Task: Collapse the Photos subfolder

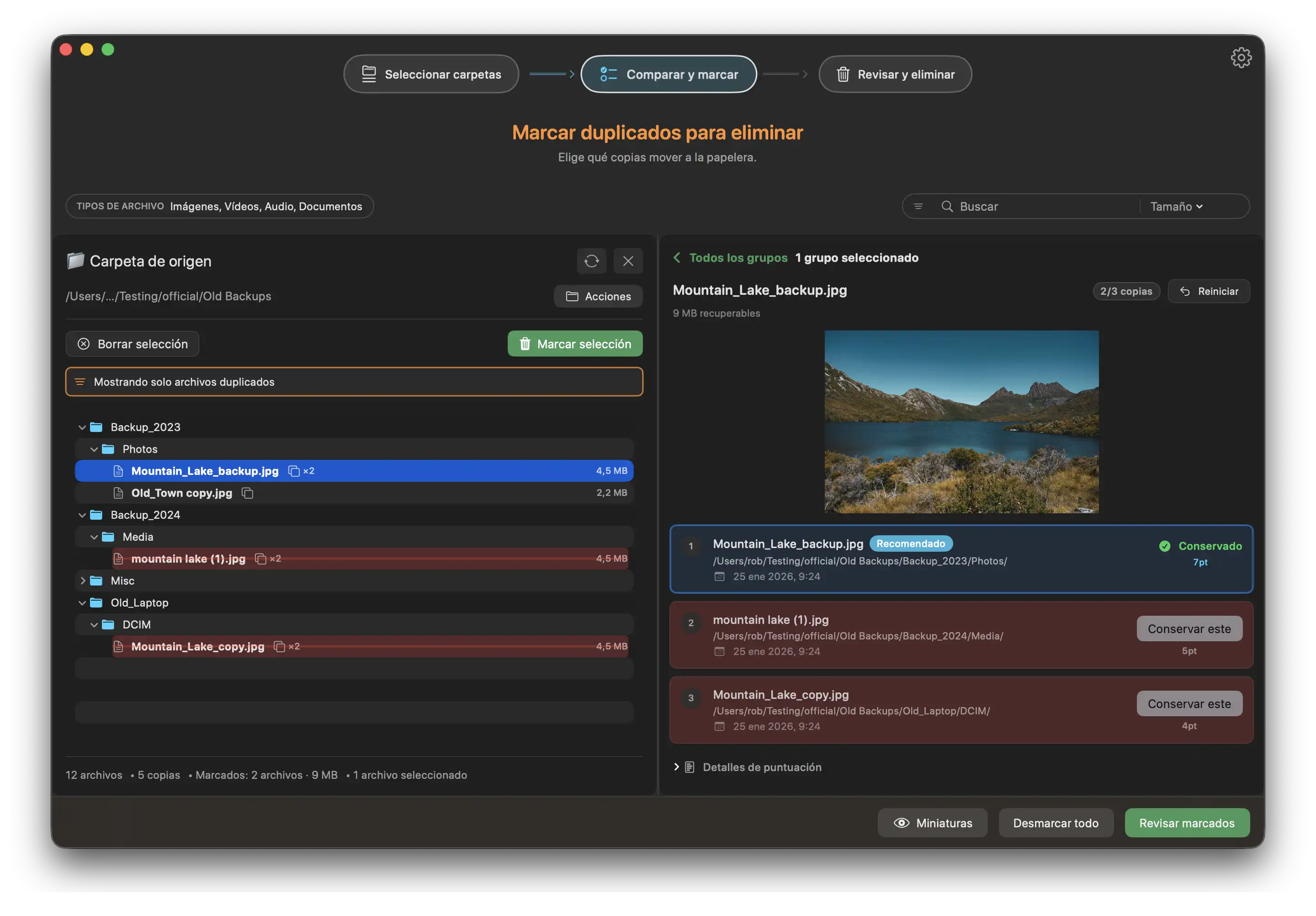Action: coord(94,449)
